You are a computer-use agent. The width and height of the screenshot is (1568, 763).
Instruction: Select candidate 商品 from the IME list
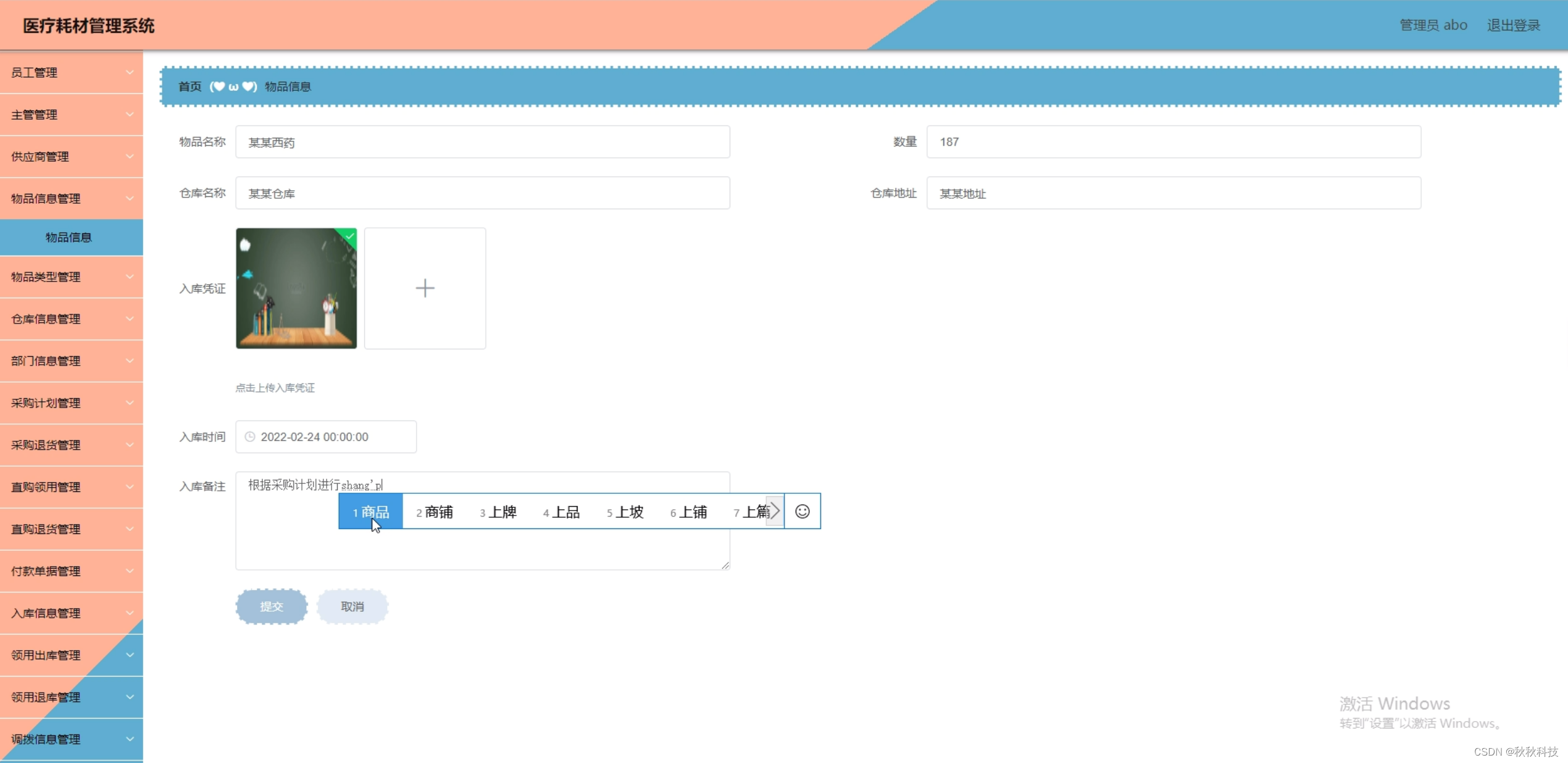click(x=370, y=511)
